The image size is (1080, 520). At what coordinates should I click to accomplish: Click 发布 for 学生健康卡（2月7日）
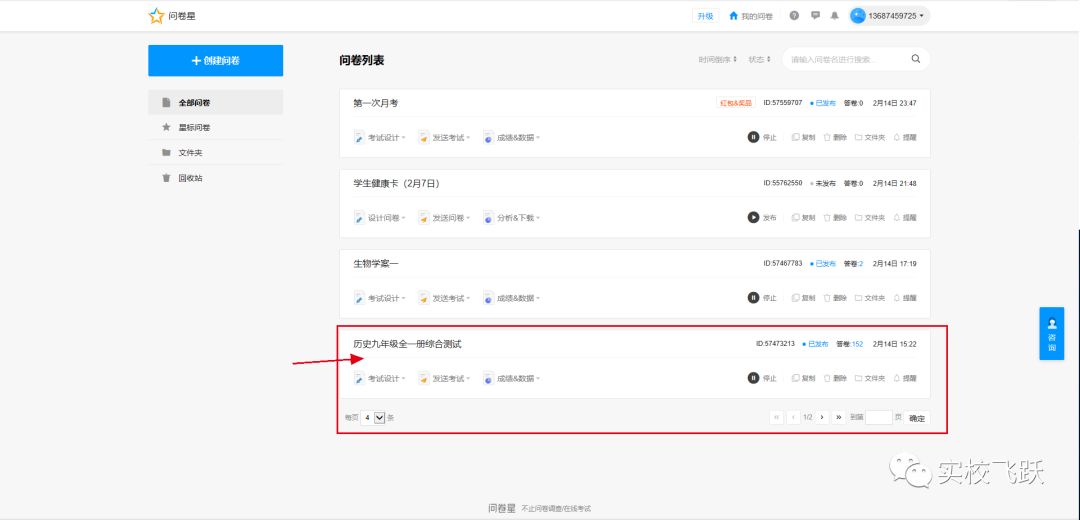[x=762, y=218]
